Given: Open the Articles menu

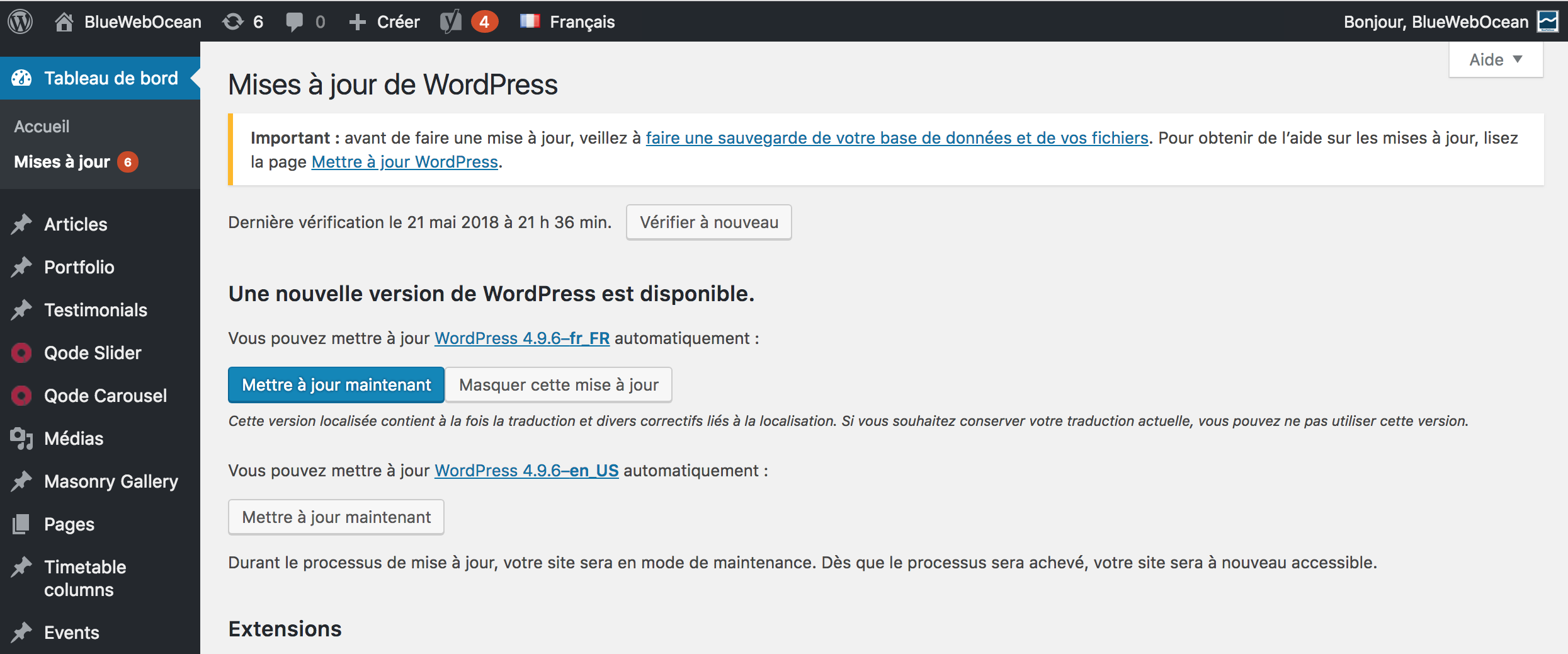Looking at the screenshot, I should tap(76, 224).
